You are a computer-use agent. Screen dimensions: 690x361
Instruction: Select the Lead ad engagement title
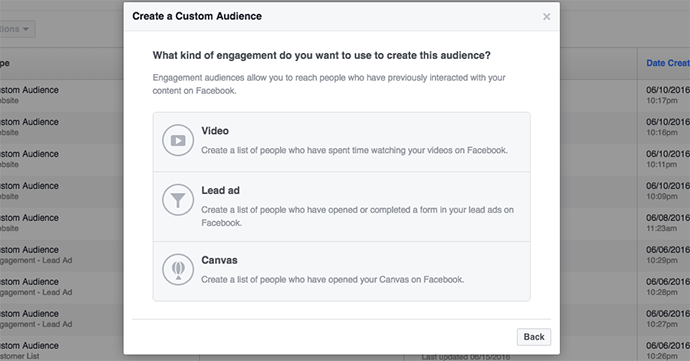point(220,190)
